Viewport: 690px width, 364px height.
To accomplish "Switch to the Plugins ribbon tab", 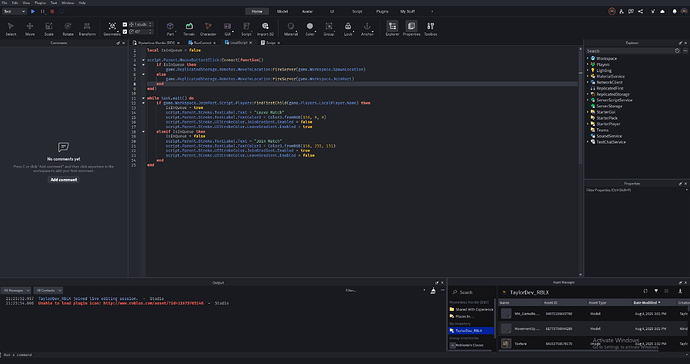I will click(382, 11).
